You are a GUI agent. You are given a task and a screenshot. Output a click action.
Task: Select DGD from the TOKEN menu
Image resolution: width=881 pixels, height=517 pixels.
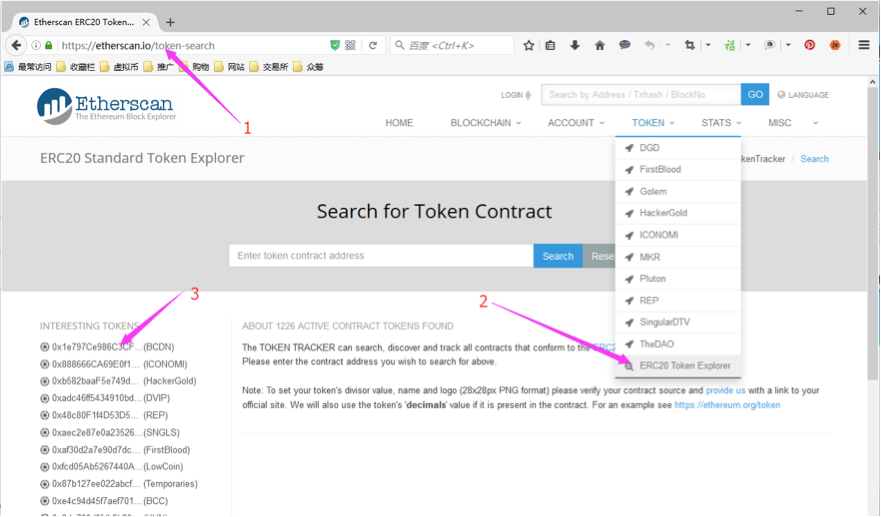[678, 148]
